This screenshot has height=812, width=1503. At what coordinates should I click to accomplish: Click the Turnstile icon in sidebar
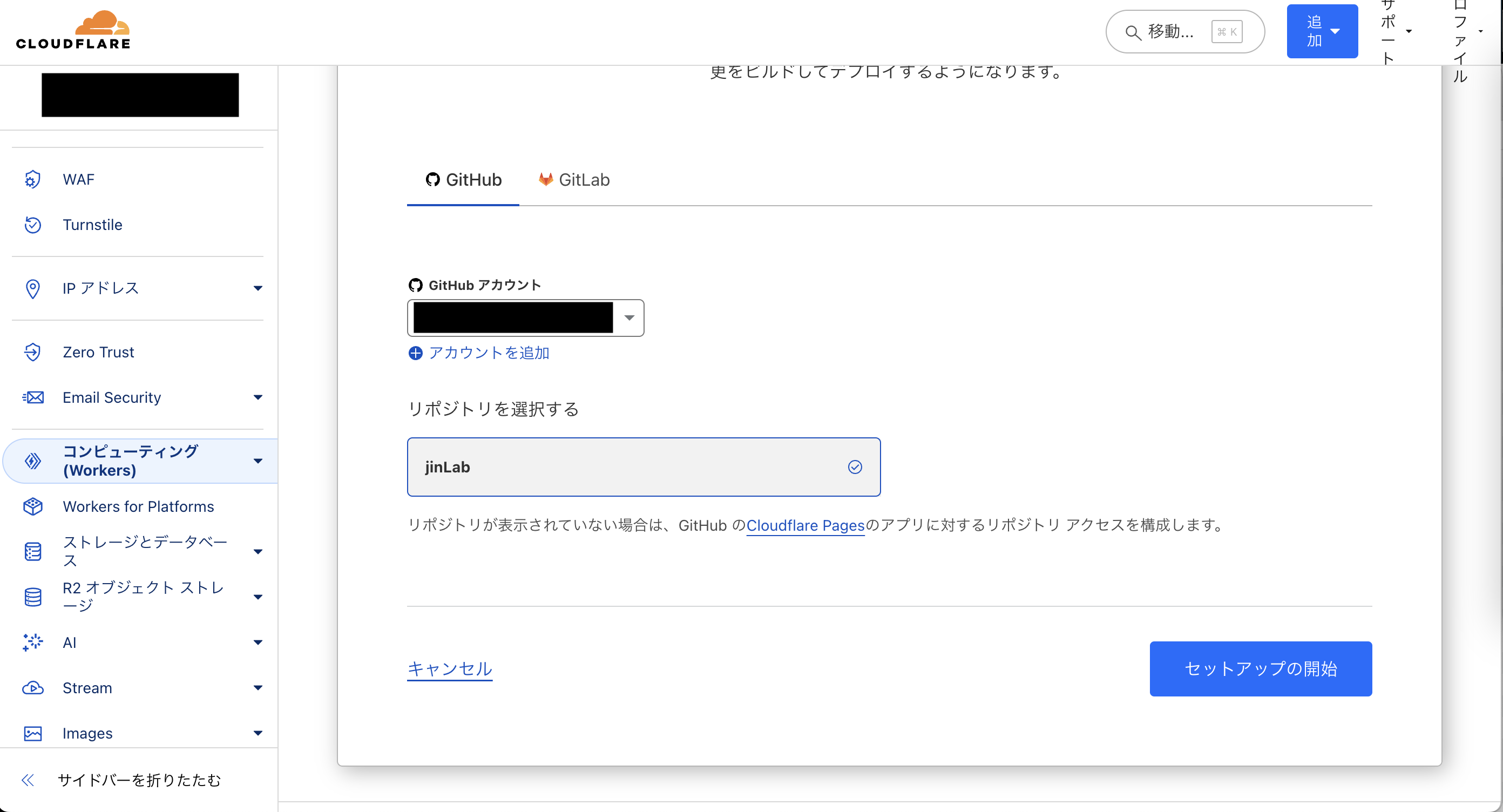click(x=33, y=225)
